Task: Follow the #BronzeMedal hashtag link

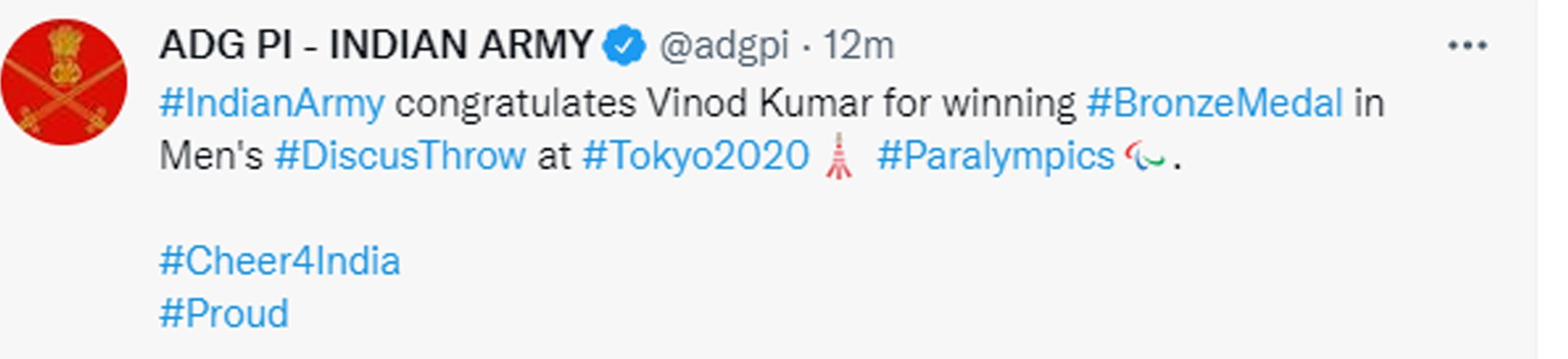Action: 1214,103
